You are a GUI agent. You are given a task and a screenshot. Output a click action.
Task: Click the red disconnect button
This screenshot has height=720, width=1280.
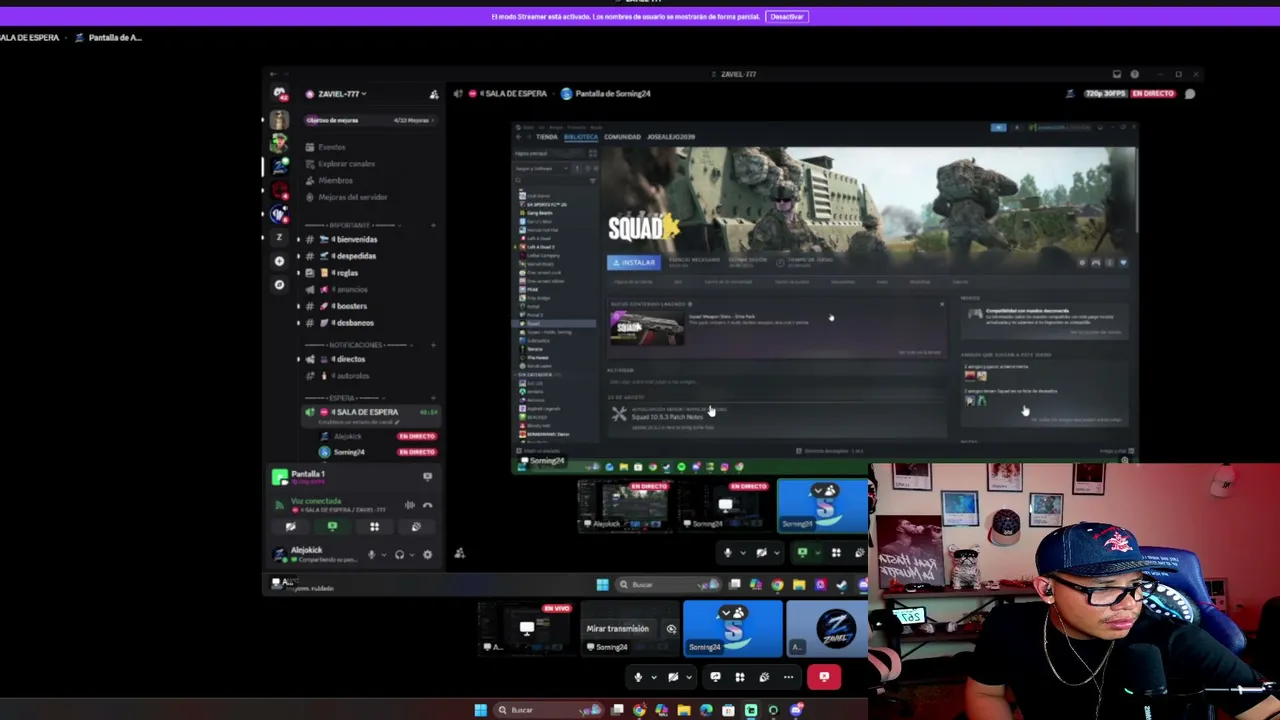[824, 677]
